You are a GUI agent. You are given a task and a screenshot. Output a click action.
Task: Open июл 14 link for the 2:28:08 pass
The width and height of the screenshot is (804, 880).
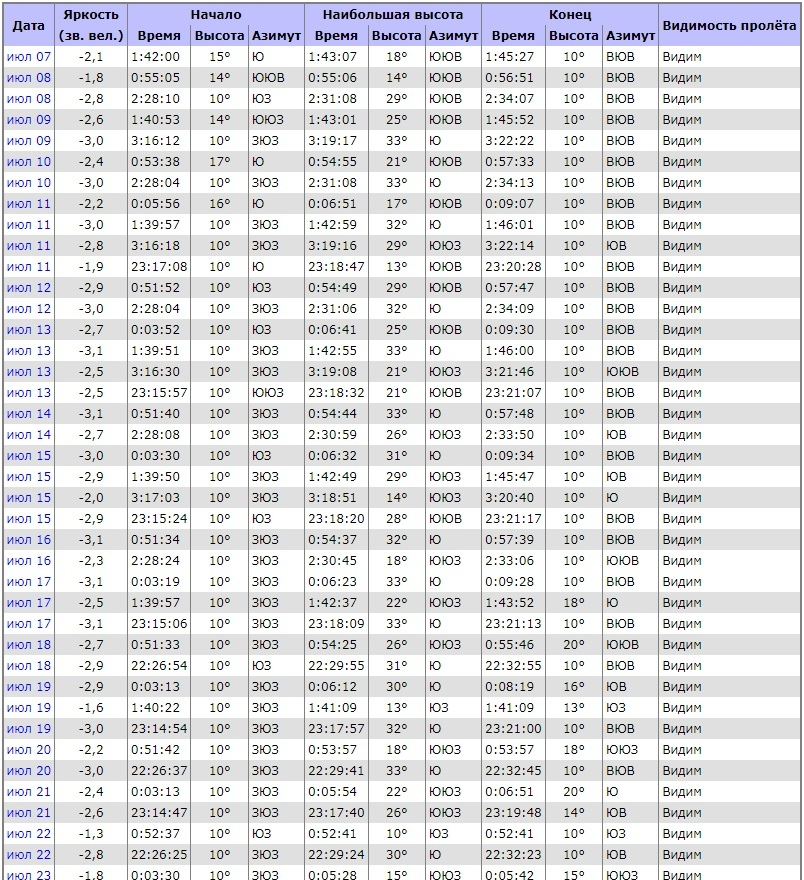(29, 434)
